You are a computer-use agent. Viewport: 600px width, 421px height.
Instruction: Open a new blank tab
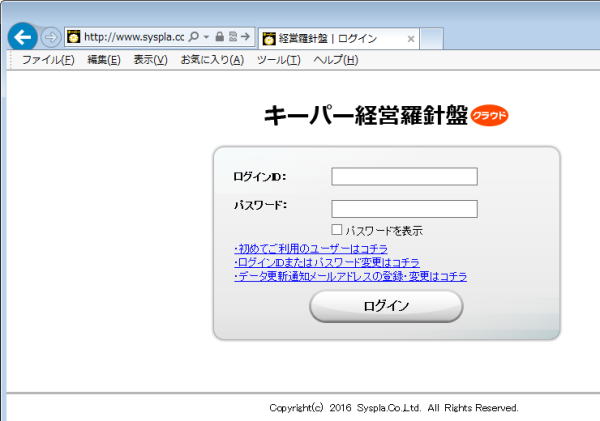click(x=432, y=39)
